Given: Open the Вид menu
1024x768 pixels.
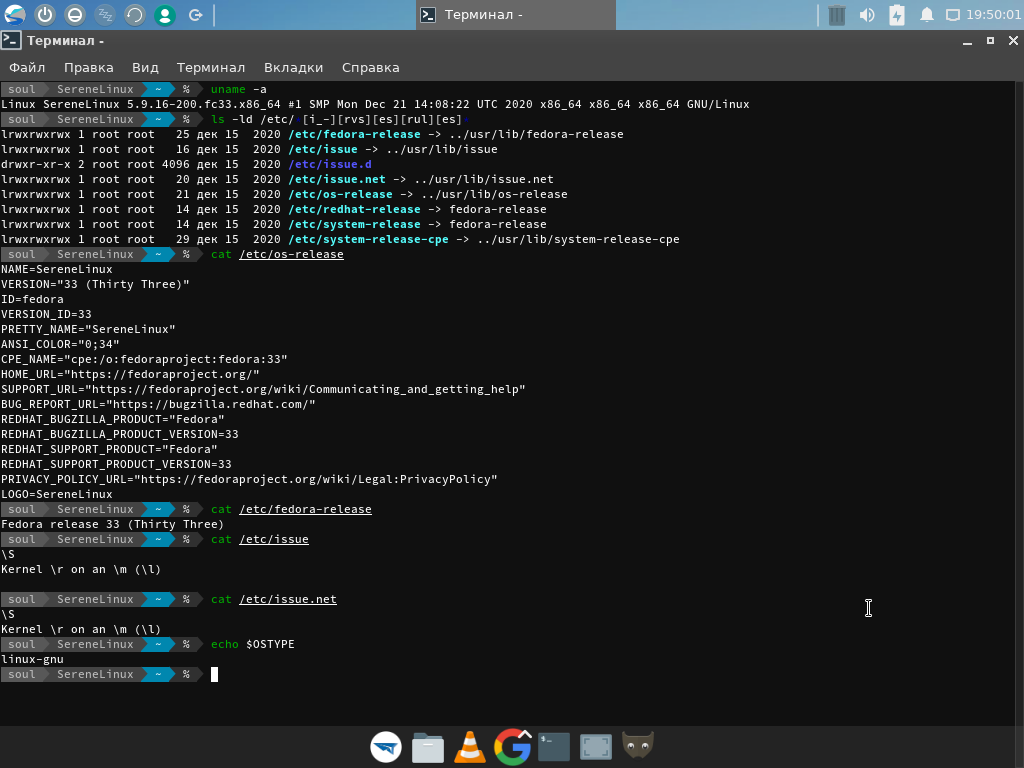Looking at the screenshot, I should click(x=145, y=67).
